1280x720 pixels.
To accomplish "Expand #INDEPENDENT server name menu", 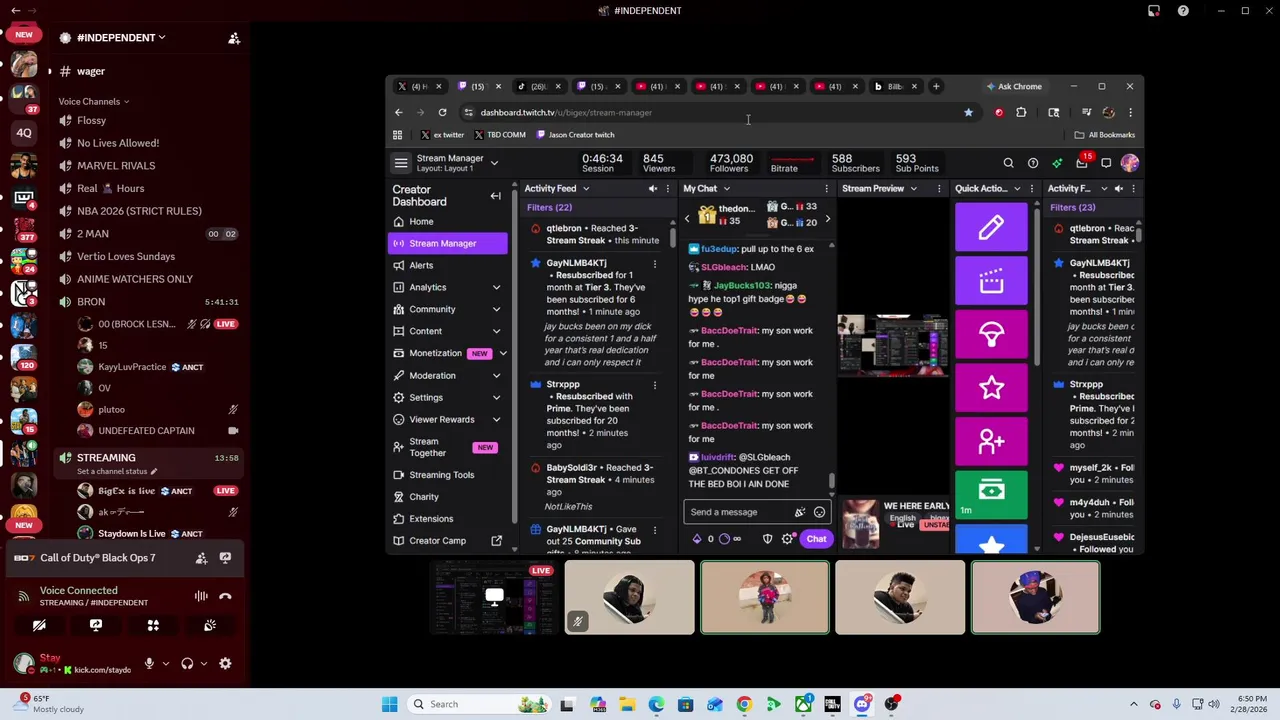I will point(121,38).
